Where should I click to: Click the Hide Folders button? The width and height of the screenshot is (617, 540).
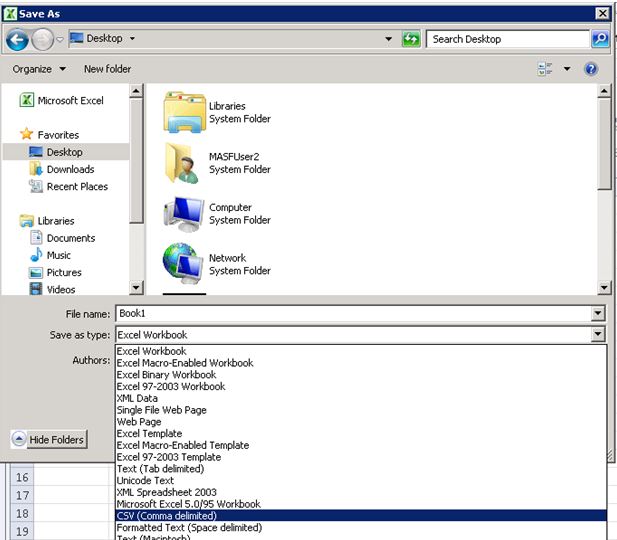[49, 439]
